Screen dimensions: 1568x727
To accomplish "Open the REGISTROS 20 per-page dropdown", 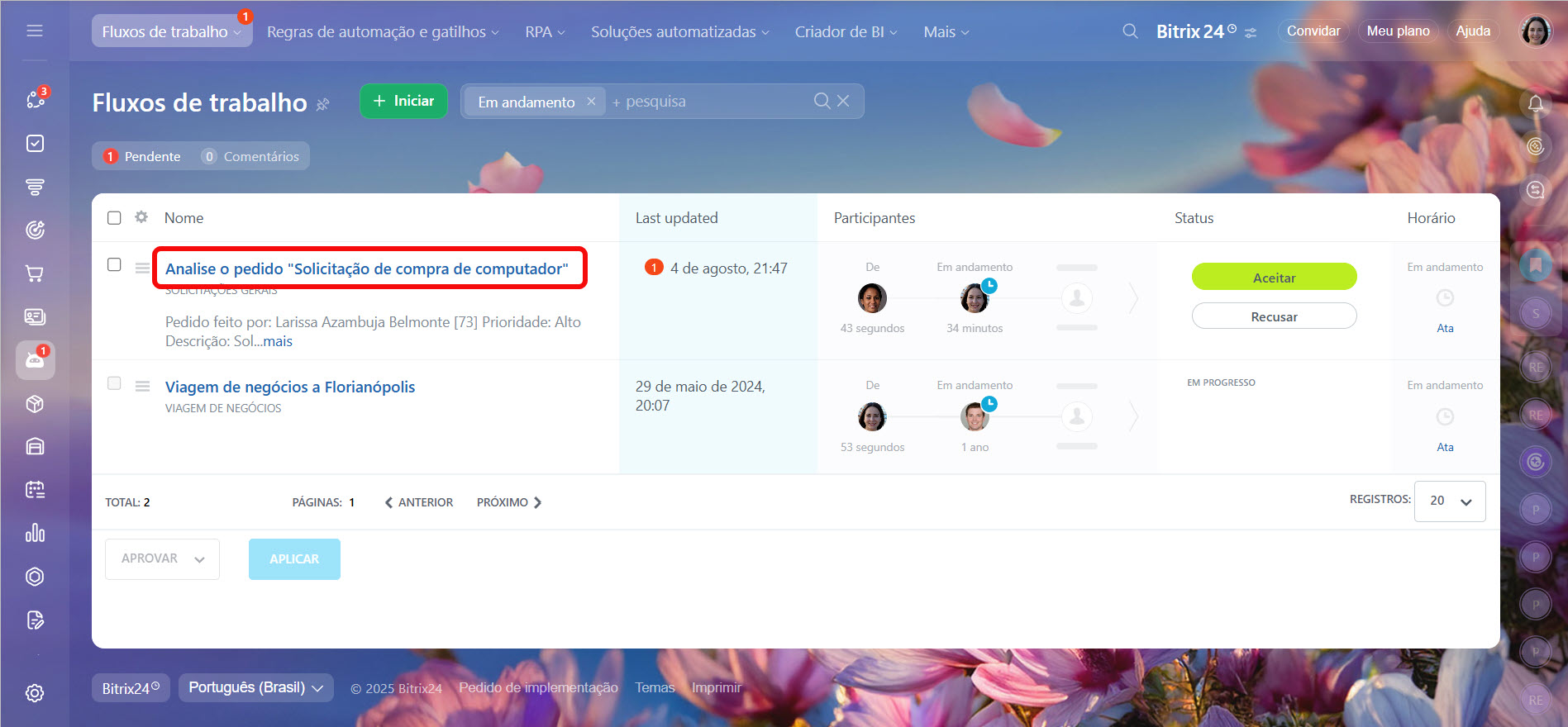I will pos(1450,501).
